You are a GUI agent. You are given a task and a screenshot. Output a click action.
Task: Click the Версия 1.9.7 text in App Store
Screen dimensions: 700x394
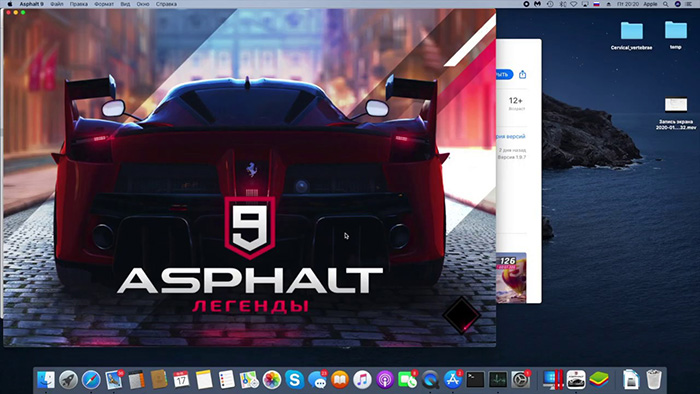tap(512, 158)
